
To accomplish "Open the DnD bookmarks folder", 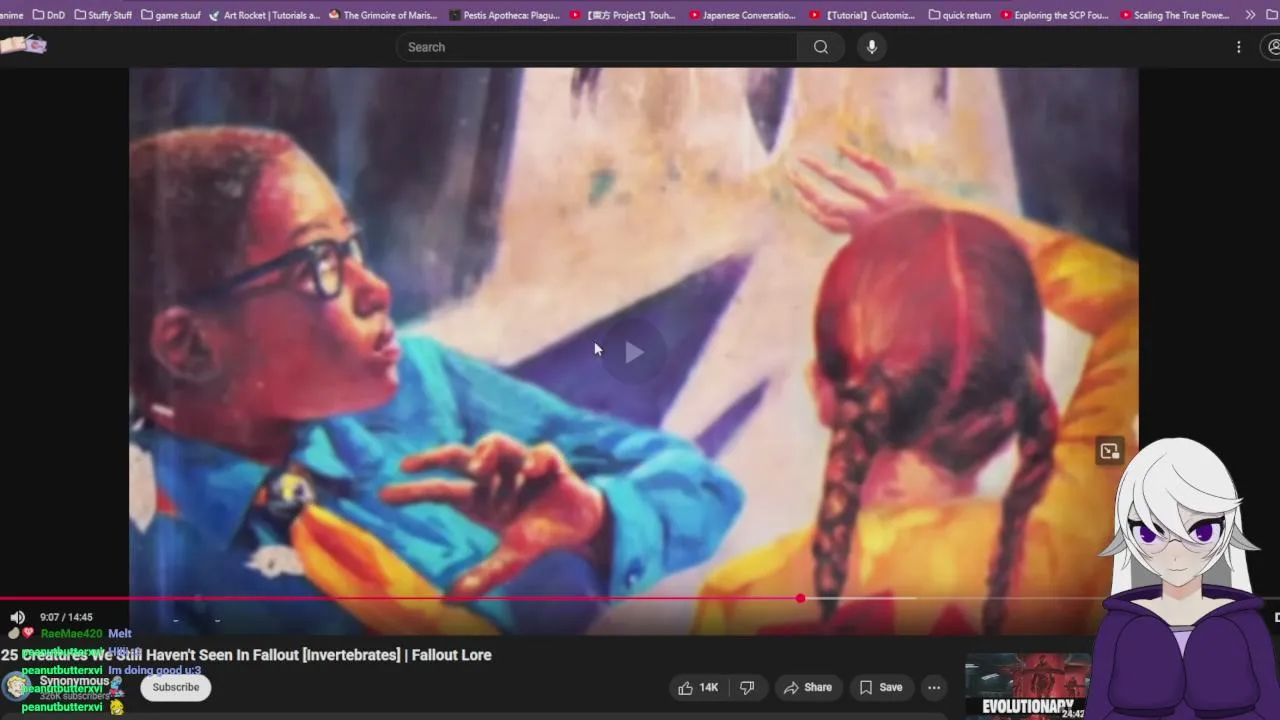I will [48, 15].
